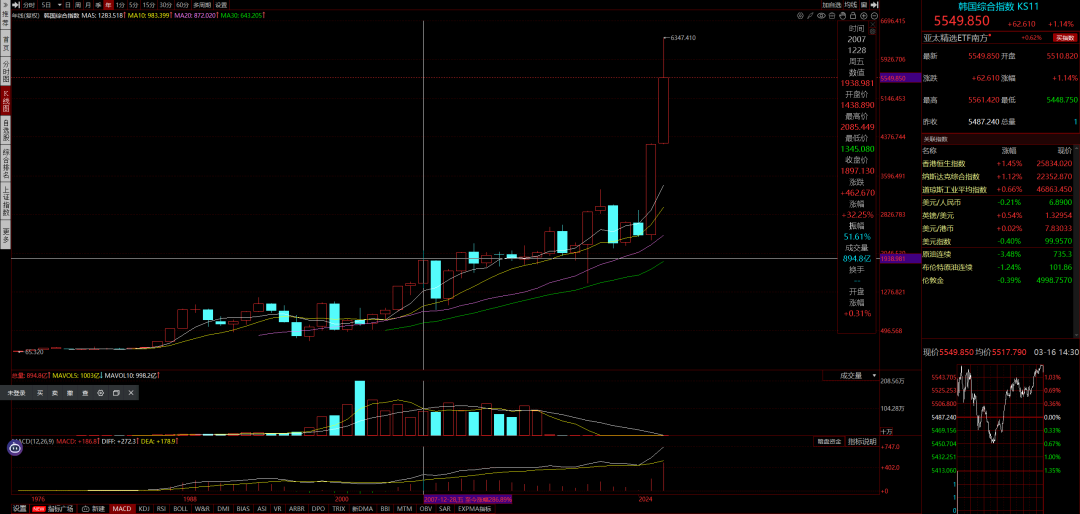
Task: Select BIAS indicator tab
Action: pos(243,508)
